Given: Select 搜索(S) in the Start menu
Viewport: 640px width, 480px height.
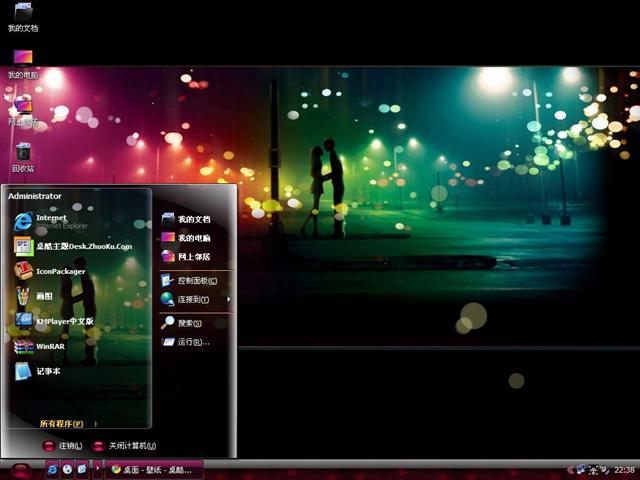Looking at the screenshot, I should (188, 323).
